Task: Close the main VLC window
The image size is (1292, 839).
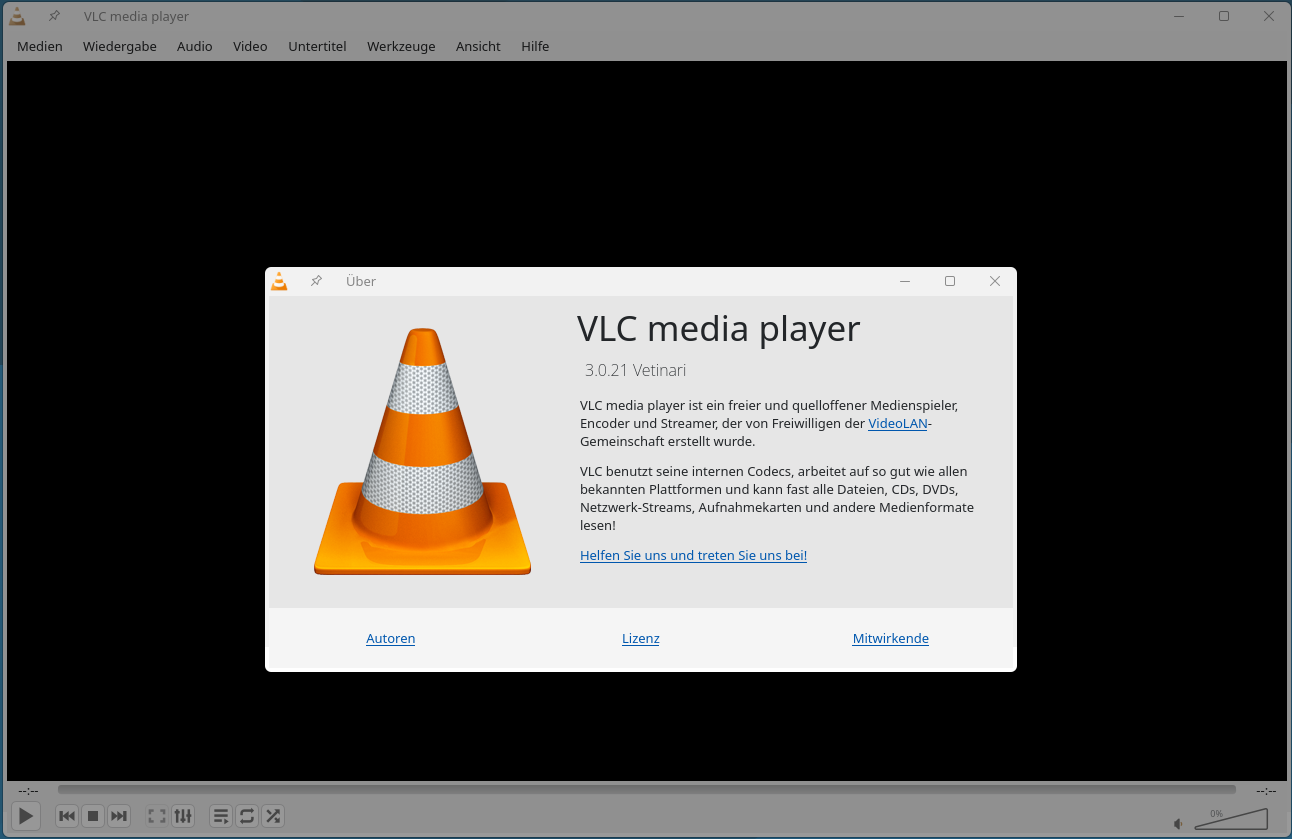Action: pyautogui.click(x=1269, y=16)
